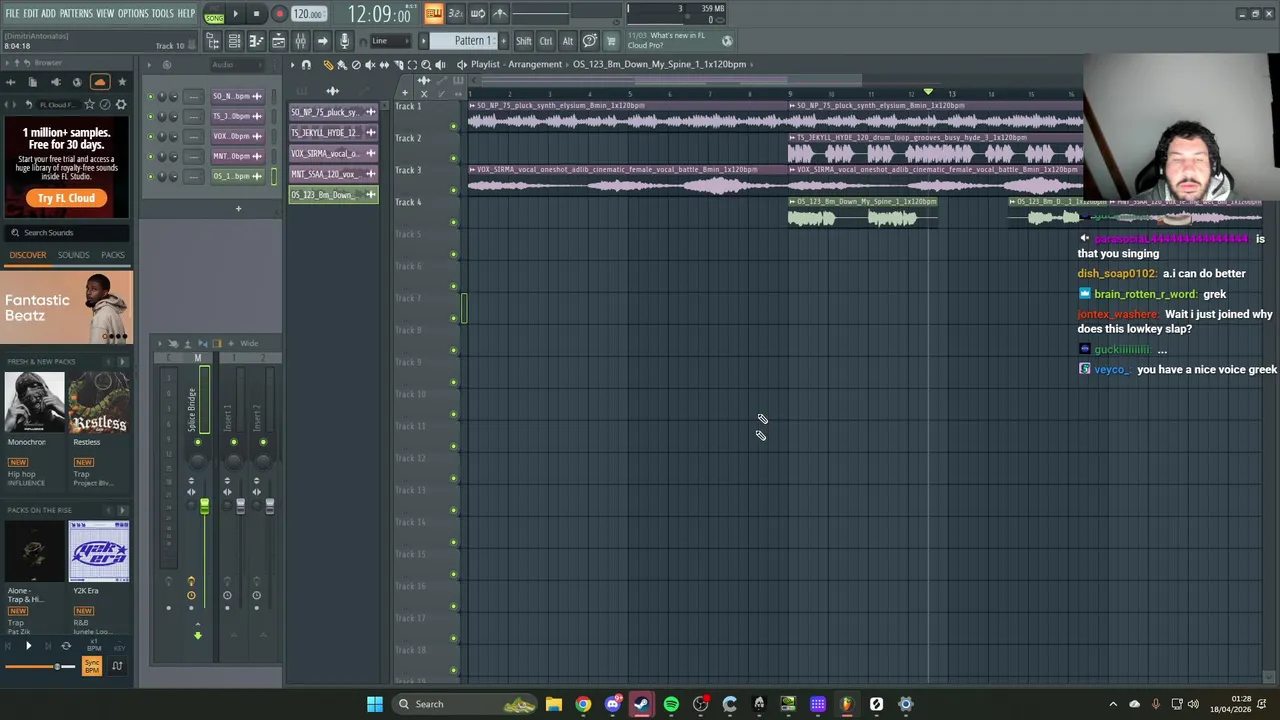
Task: Play the FL Cloud preview sample
Action: (28, 646)
